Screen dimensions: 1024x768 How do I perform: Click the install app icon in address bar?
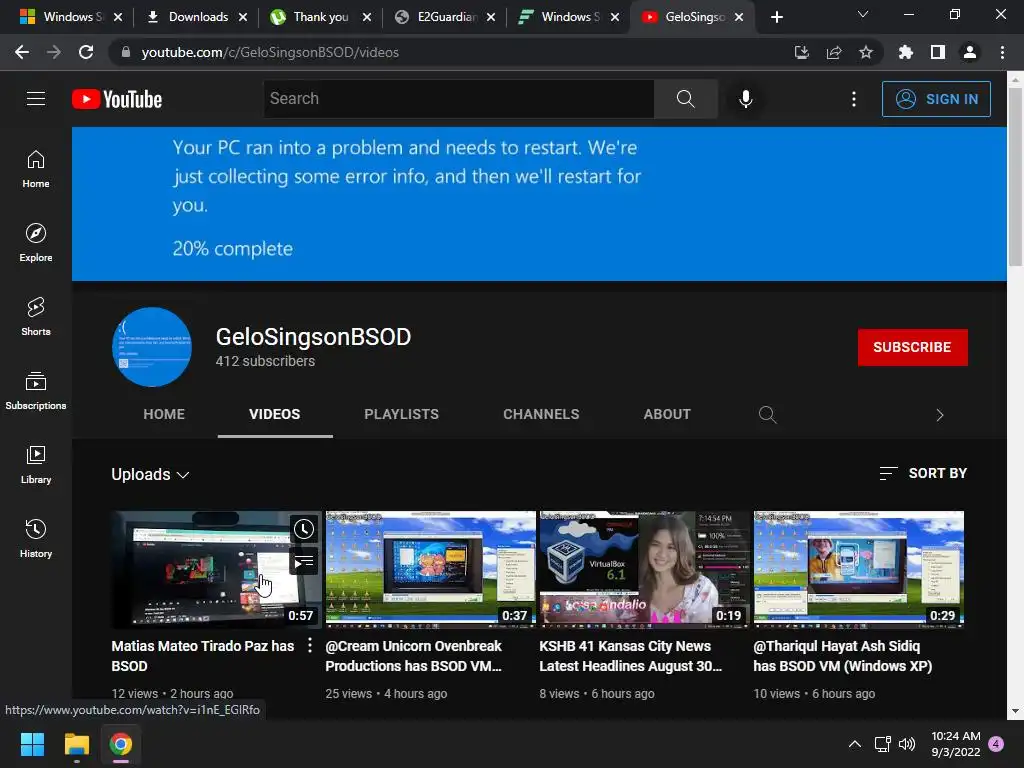point(801,52)
